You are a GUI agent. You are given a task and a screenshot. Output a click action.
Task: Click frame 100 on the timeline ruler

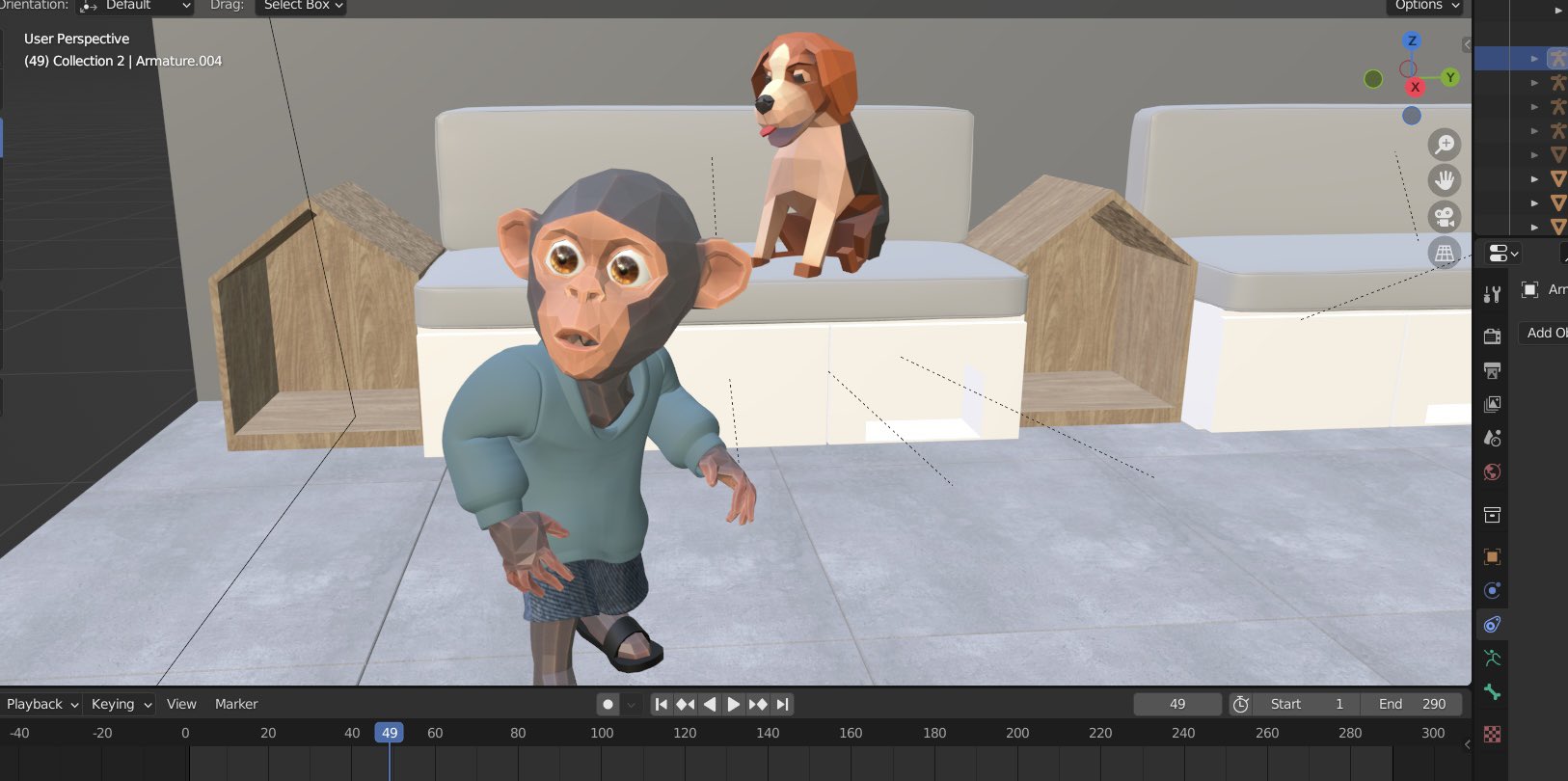click(602, 733)
